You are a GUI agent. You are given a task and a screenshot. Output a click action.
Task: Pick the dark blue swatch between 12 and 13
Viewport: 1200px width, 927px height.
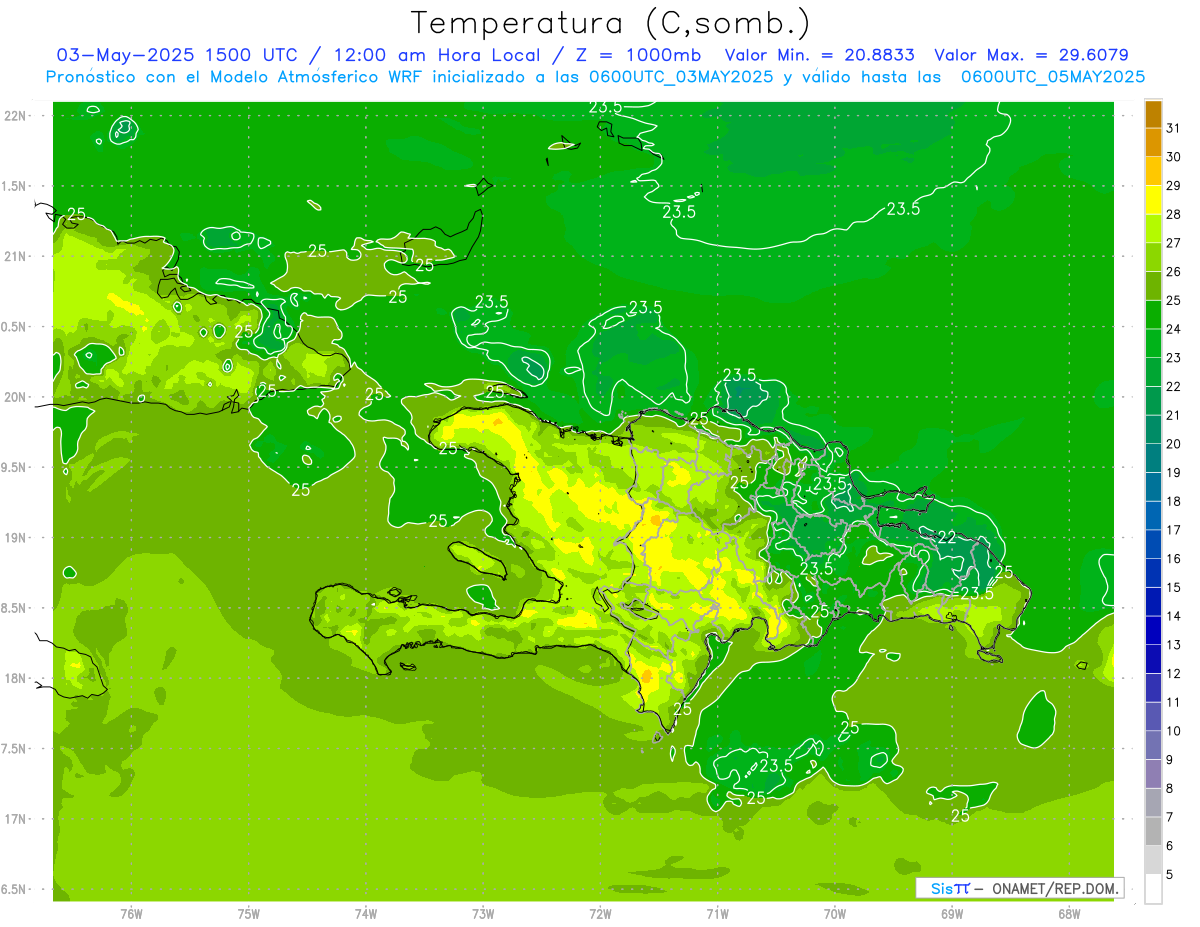click(1153, 660)
